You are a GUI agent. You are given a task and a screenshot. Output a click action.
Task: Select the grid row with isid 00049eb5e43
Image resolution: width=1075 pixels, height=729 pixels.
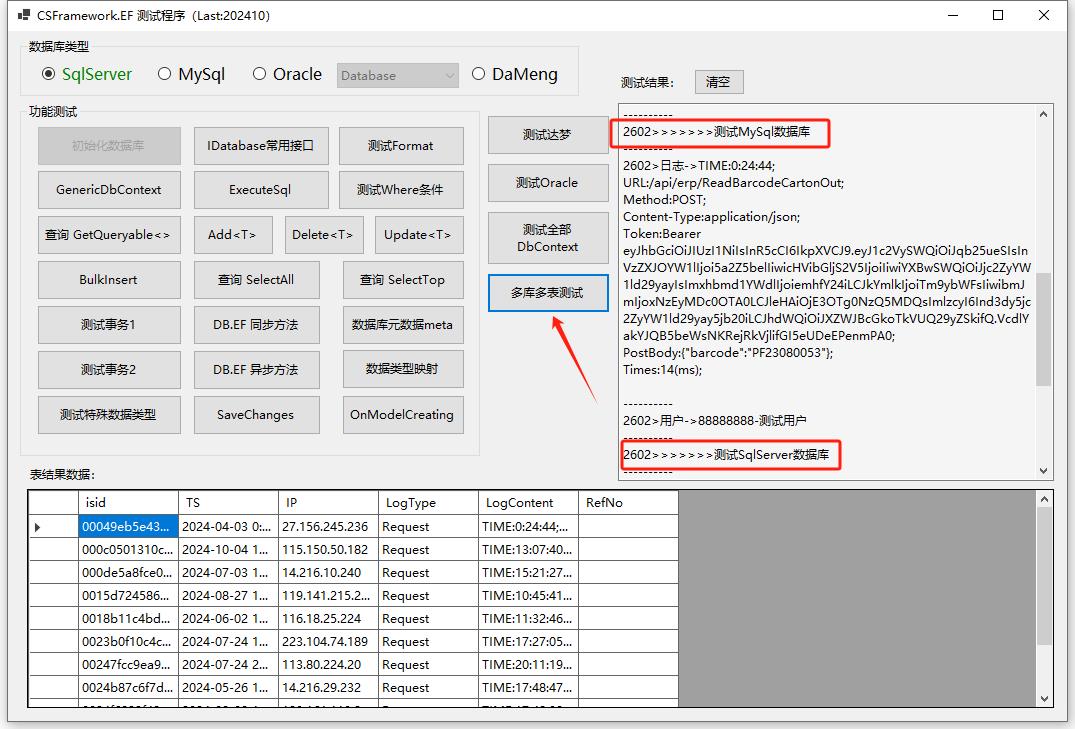[127, 524]
